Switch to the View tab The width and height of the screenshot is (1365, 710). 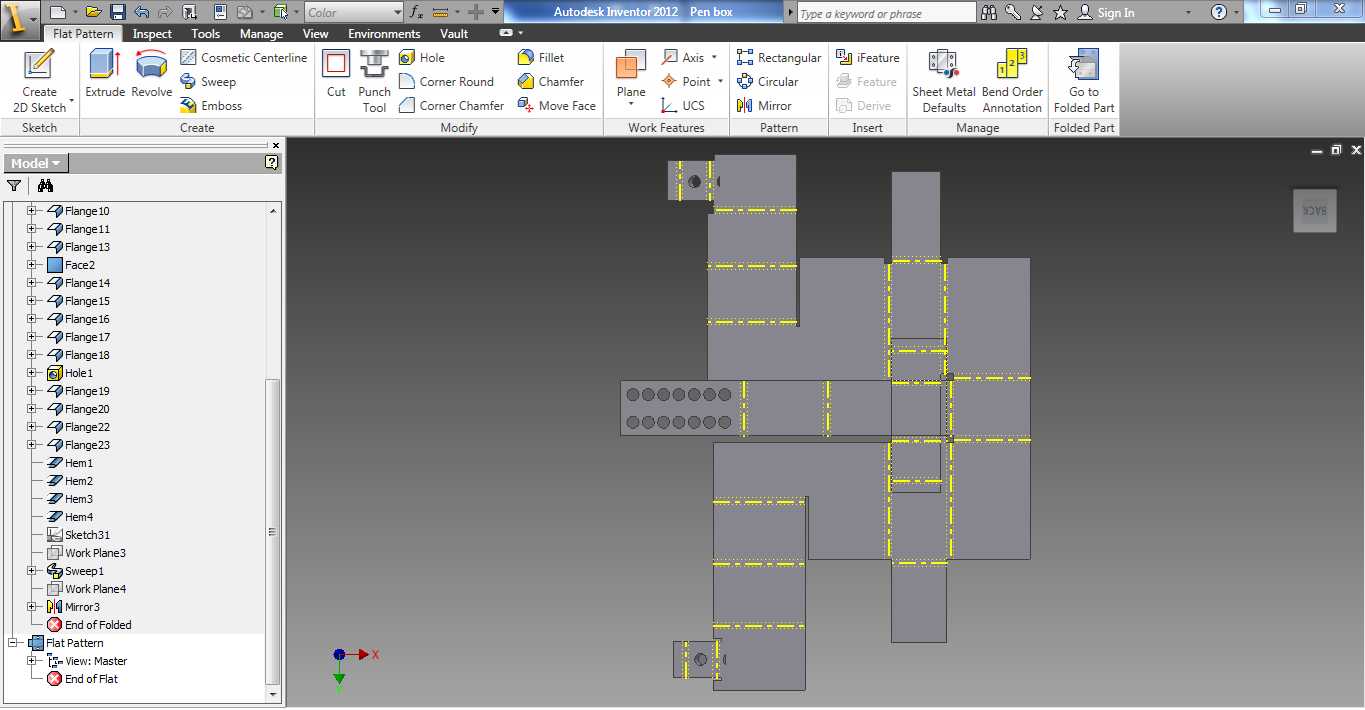coord(315,33)
